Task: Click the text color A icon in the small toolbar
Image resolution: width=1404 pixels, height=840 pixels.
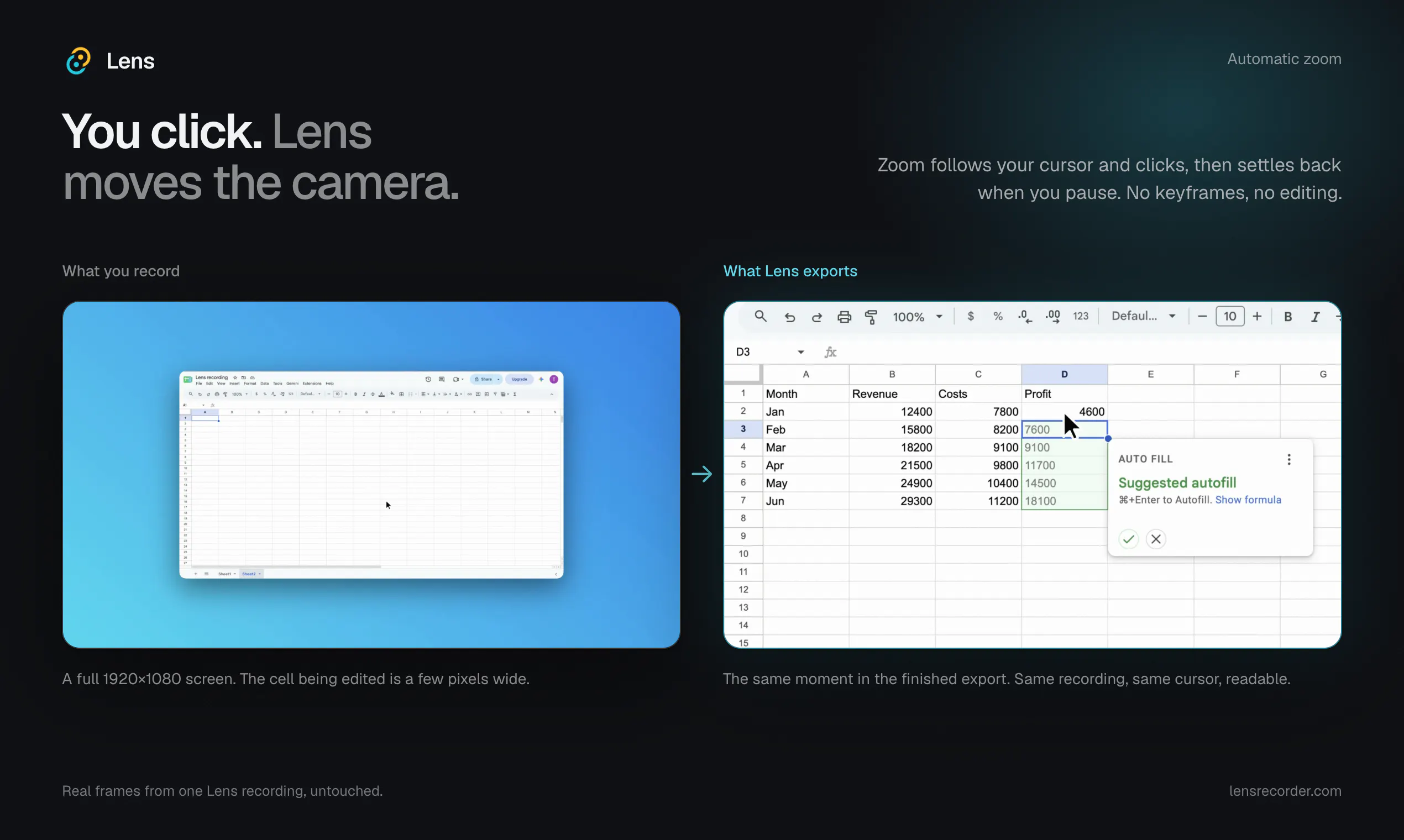Action: point(381,395)
